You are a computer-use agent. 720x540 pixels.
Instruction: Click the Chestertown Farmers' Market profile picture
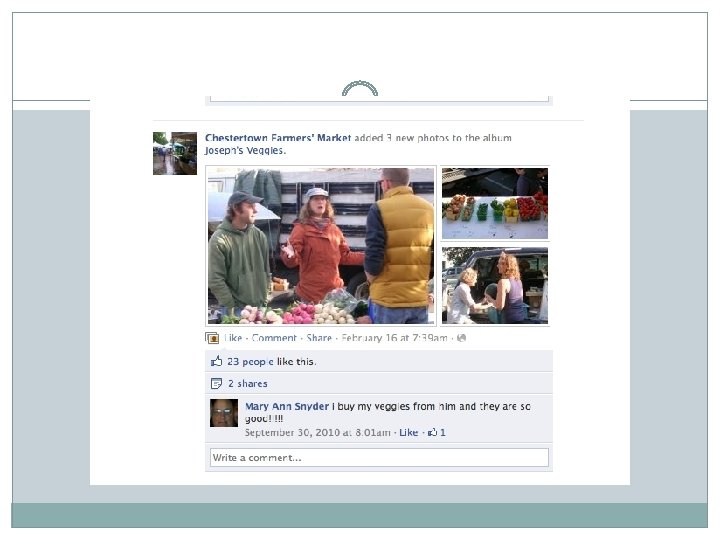click(175, 153)
